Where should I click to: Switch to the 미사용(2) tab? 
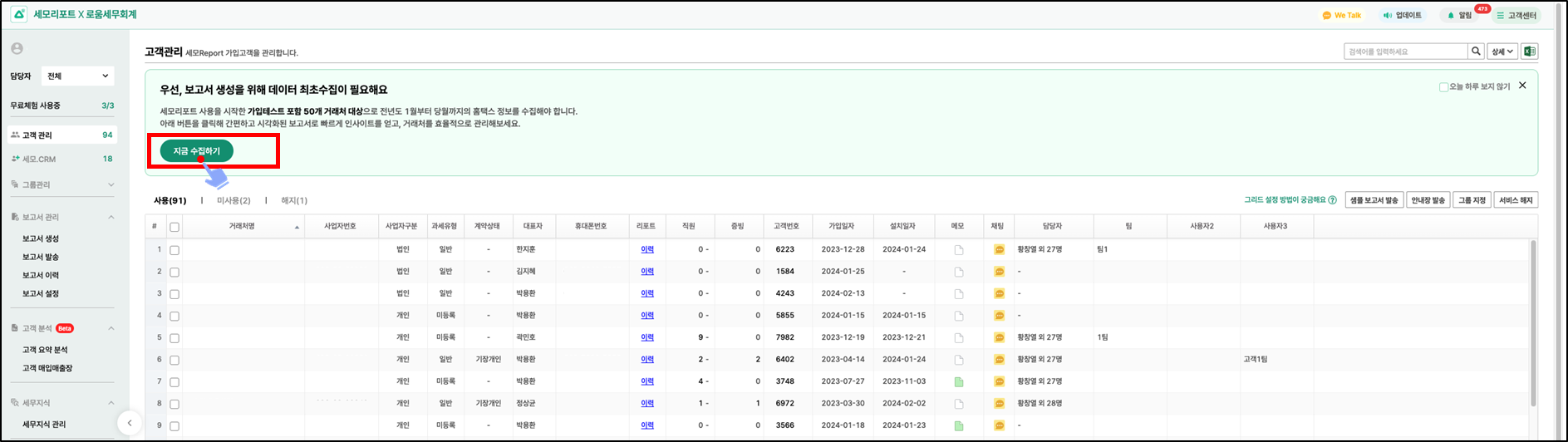coord(233,201)
